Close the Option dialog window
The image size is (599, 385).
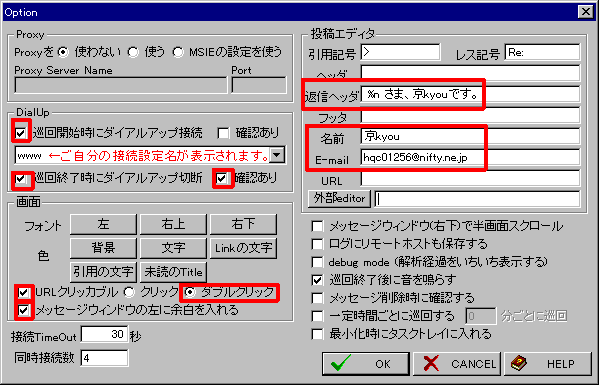click(x=586, y=12)
